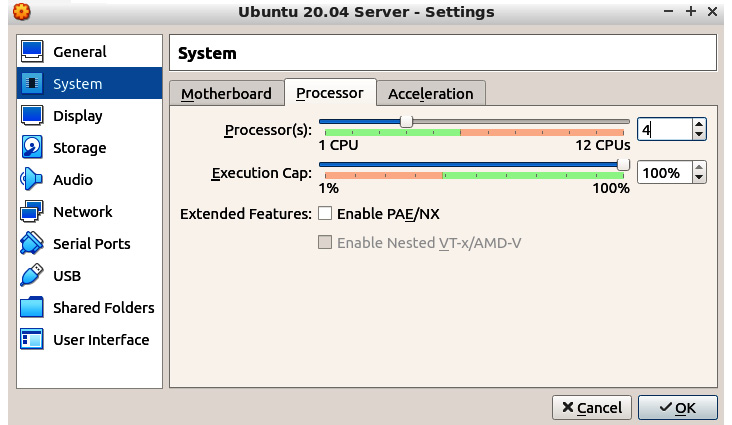Open Network settings icon
732x425 pixels.
click(32, 212)
